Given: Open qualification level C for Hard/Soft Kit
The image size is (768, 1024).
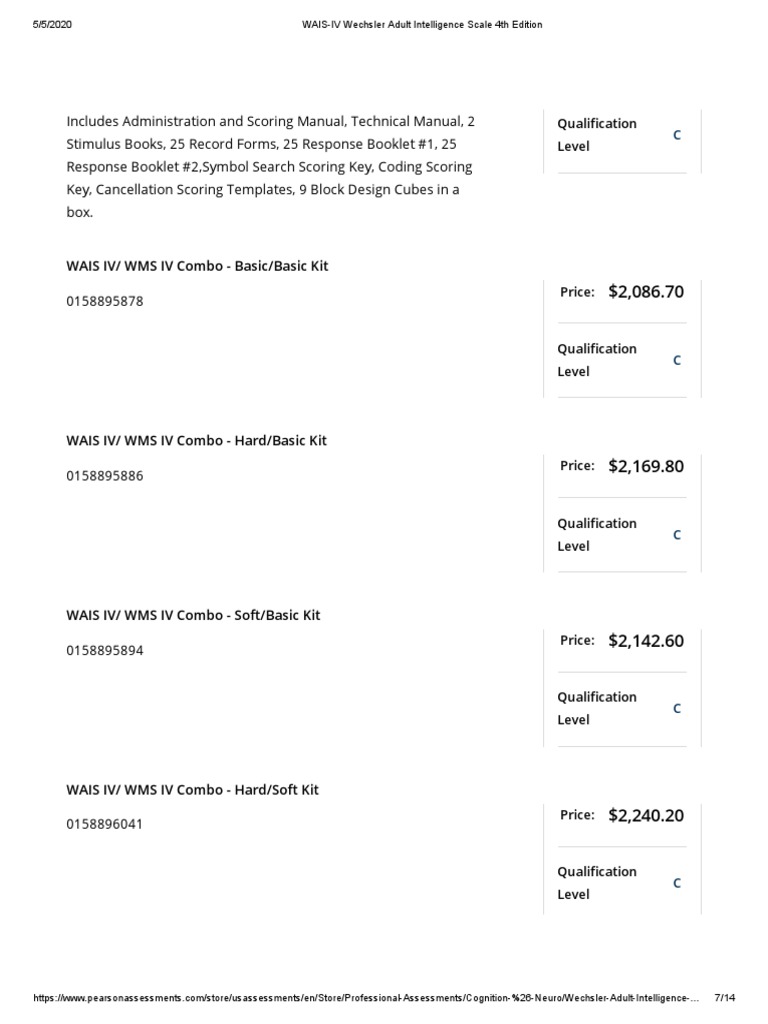Looking at the screenshot, I should 677,883.
